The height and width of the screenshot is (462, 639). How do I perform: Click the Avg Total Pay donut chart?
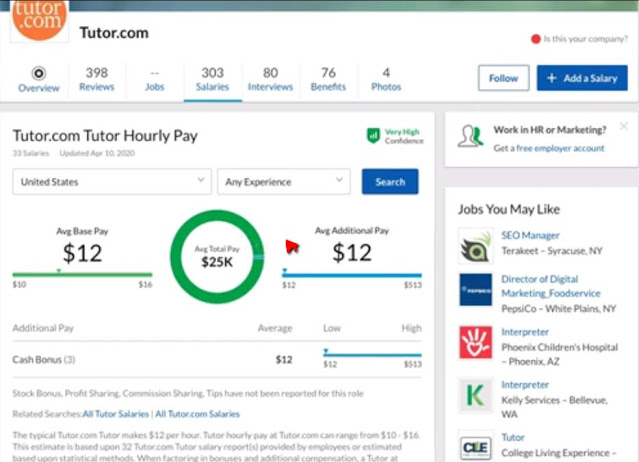coord(217,257)
